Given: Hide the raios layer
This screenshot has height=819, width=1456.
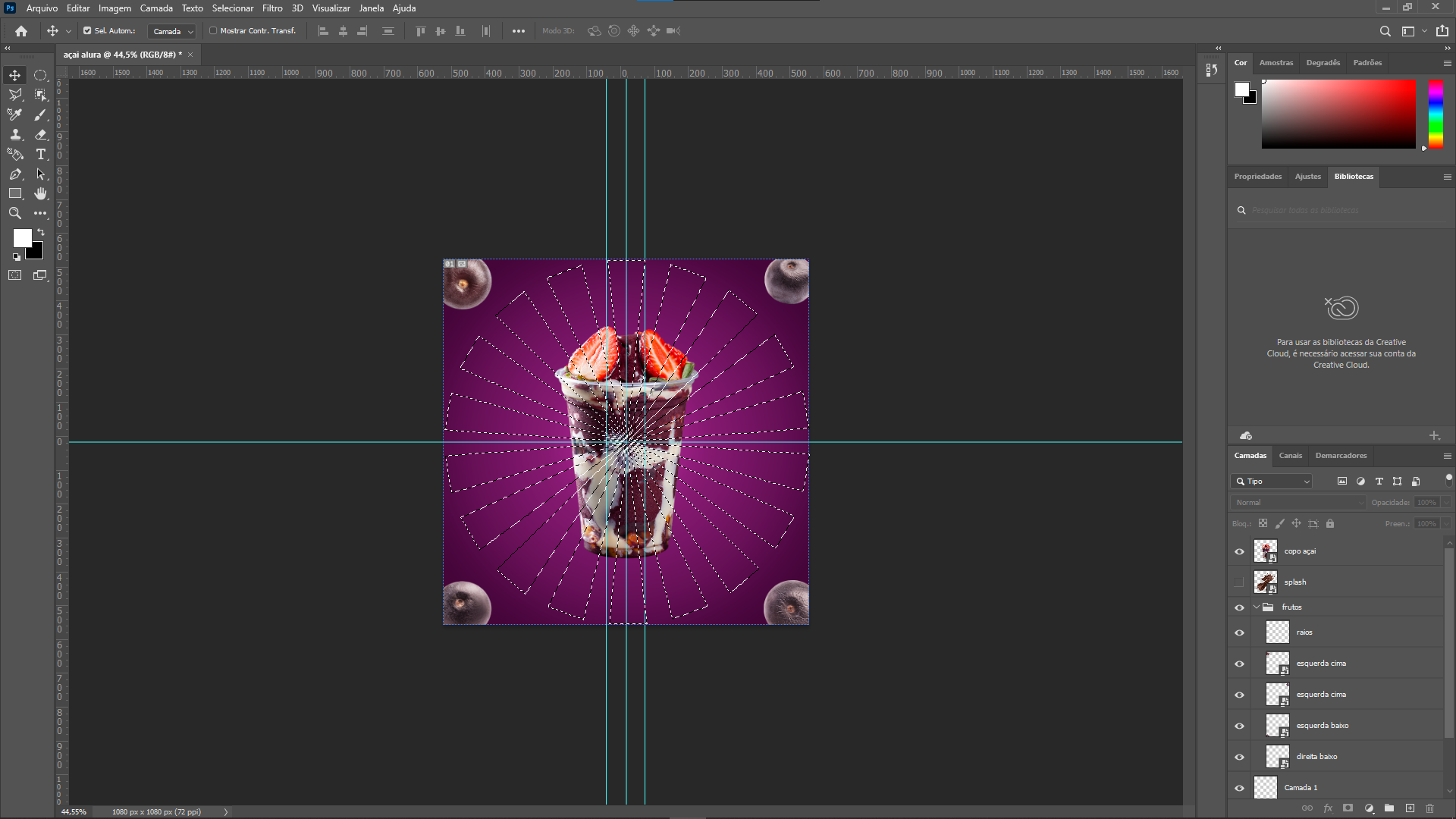Looking at the screenshot, I should [1239, 632].
